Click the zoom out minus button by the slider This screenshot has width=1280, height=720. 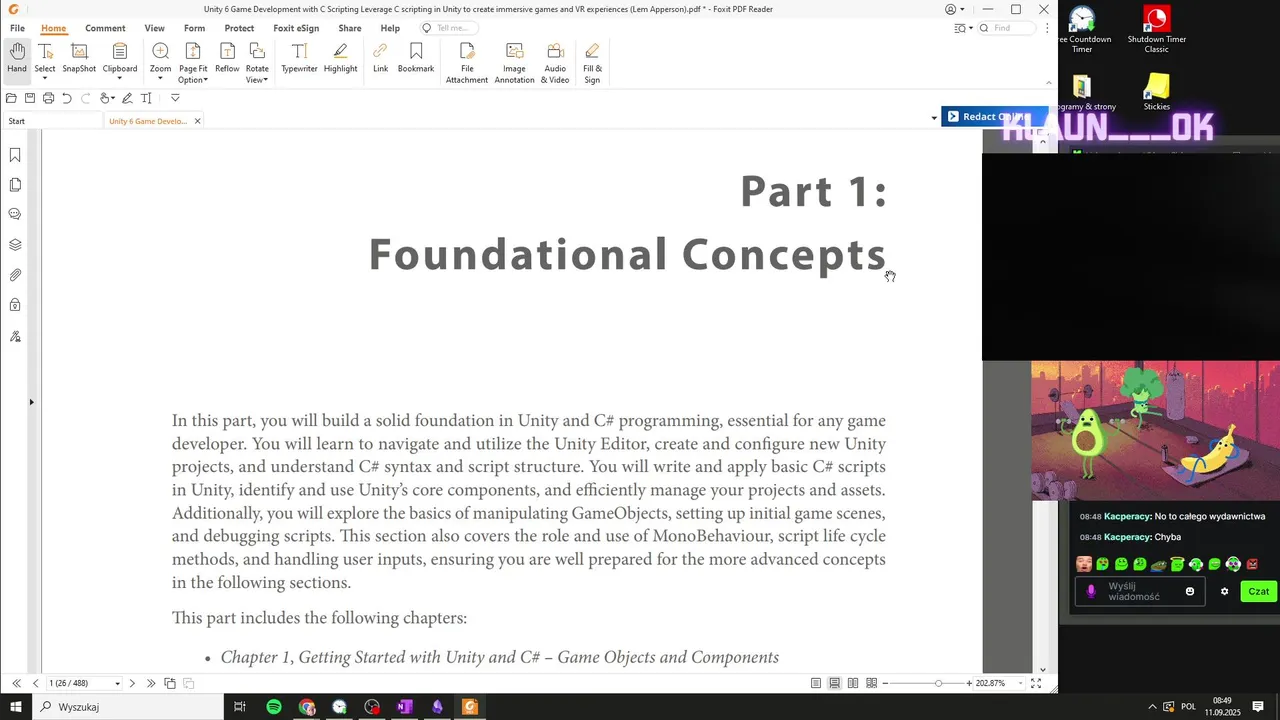click(x=885, y=683)
